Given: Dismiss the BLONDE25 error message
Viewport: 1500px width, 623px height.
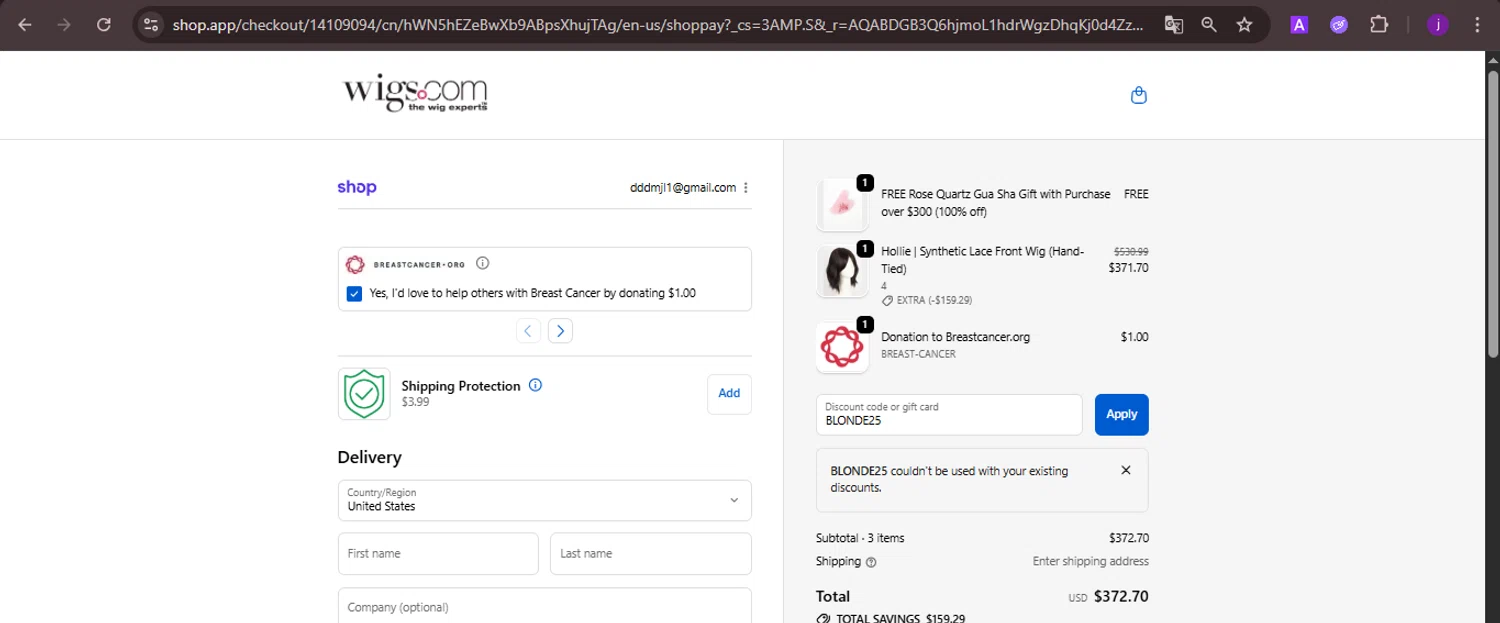Looking at the screenshot, I should pos(1126,470).
